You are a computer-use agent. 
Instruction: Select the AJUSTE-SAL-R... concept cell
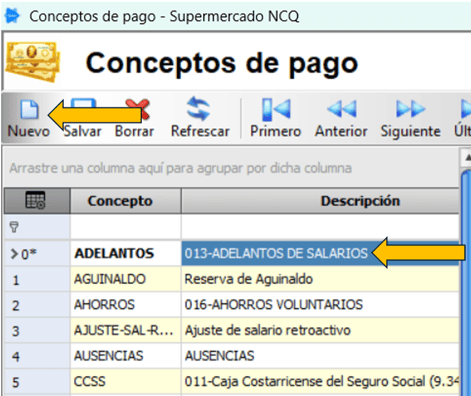[126, 330]
